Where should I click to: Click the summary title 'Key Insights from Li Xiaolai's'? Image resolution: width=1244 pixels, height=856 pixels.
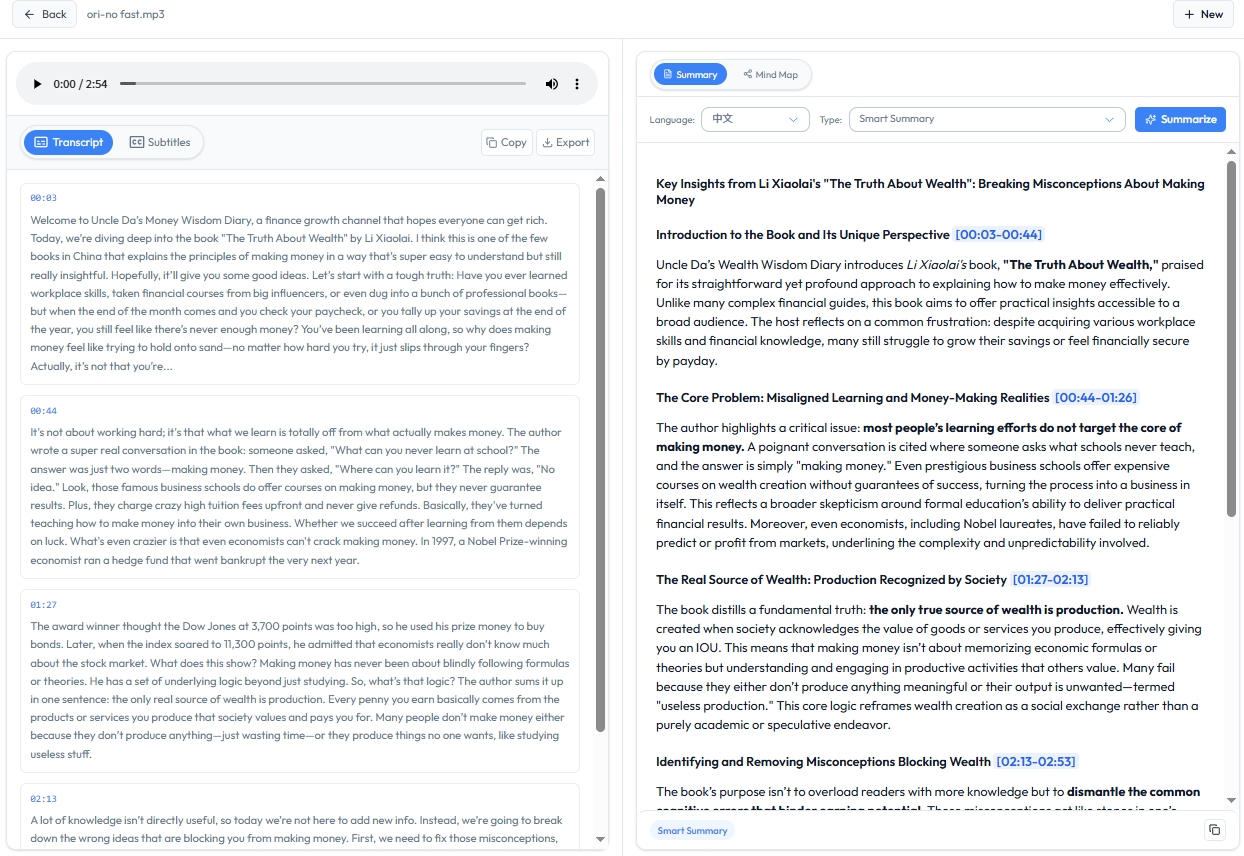[x=930, y=192]
